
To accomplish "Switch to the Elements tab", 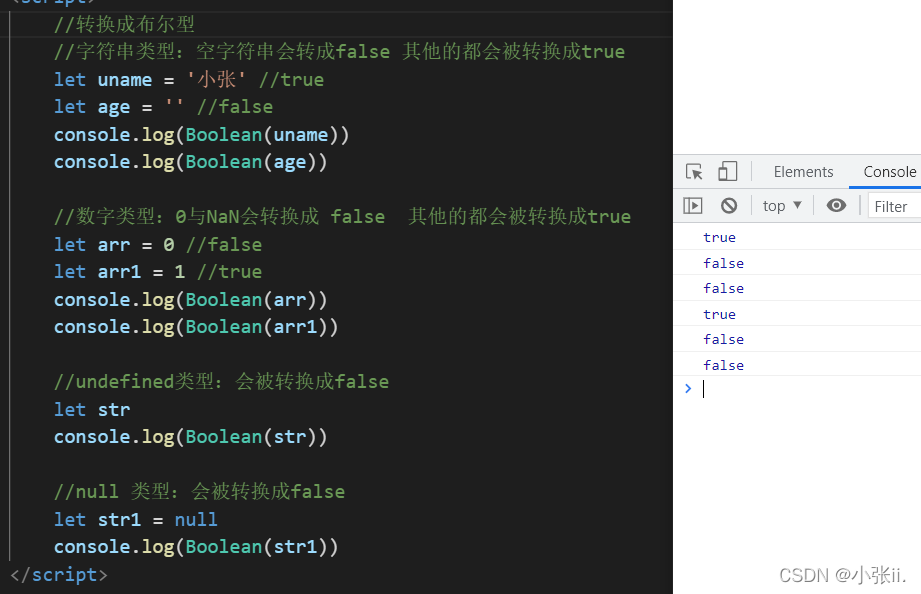I will (x=803, y=172).
